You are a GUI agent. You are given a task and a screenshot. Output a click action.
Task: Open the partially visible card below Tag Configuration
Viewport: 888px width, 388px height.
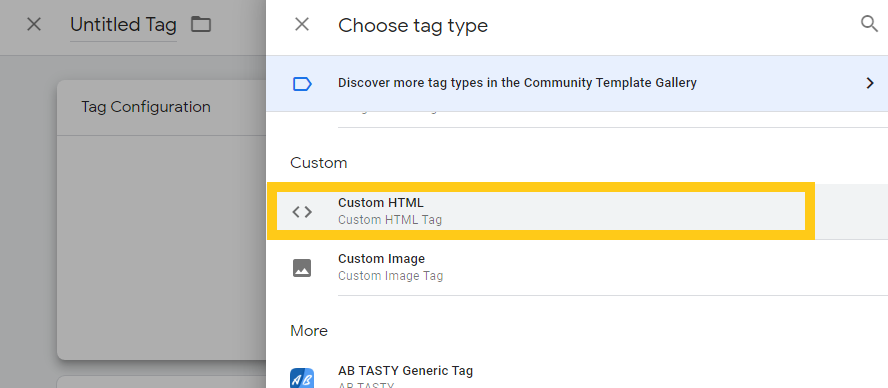point(161,382)
